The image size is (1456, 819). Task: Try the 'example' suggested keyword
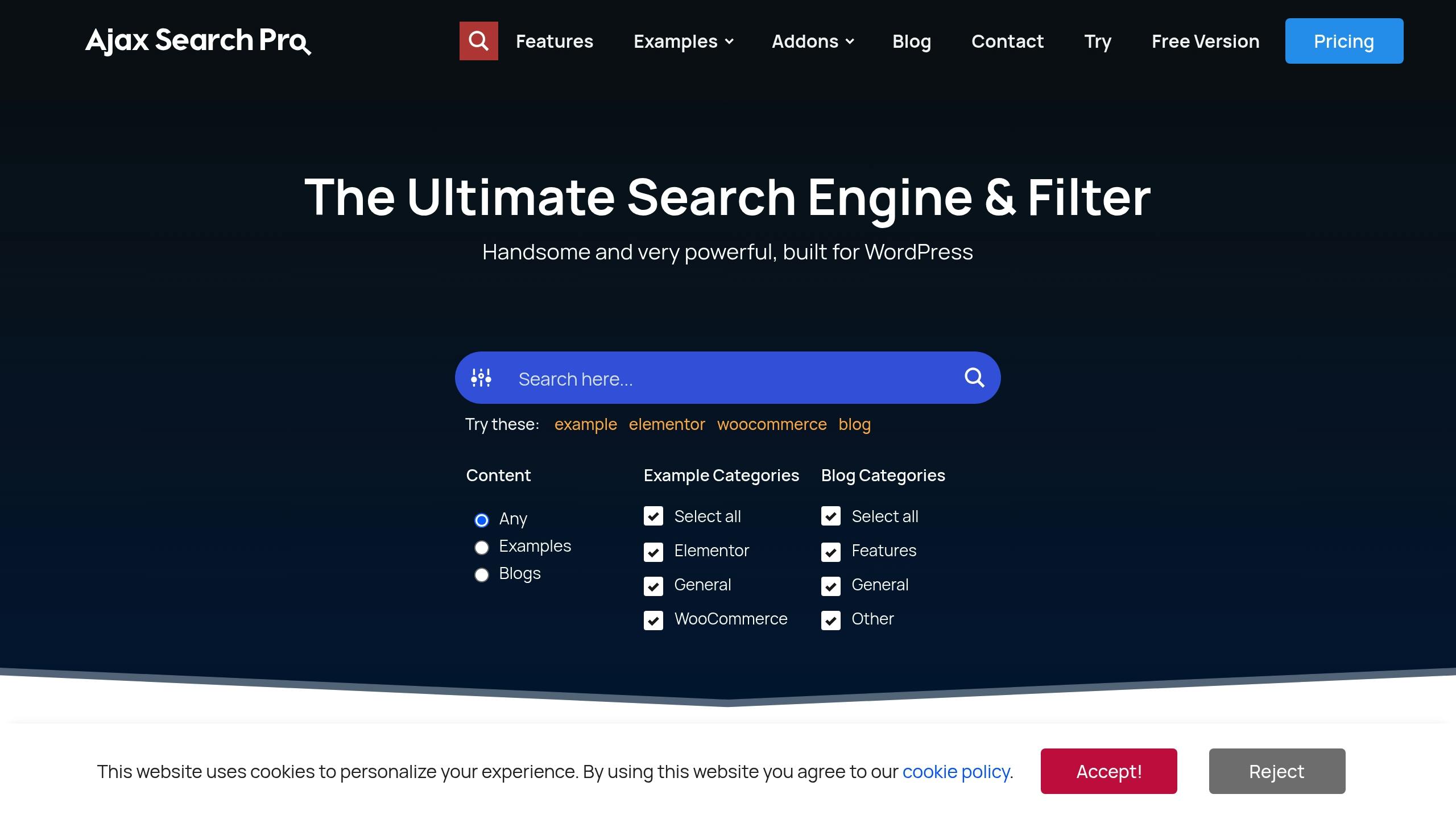click(x=585, y=424)
